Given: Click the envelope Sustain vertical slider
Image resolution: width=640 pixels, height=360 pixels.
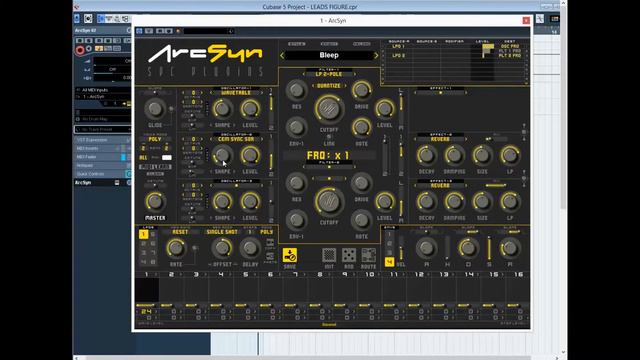Looking at the screenshot, I should tap(489, 248).
